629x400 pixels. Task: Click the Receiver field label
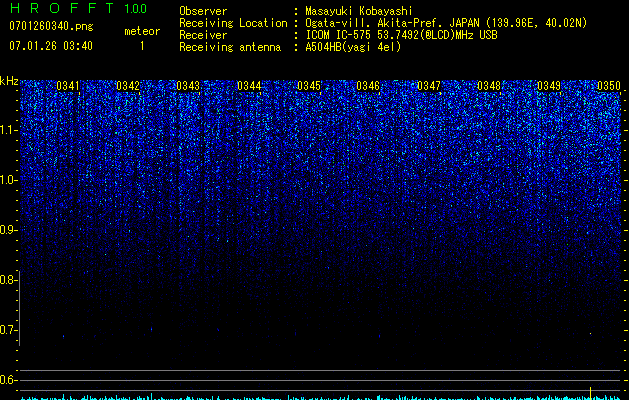(x=203, y=35)
